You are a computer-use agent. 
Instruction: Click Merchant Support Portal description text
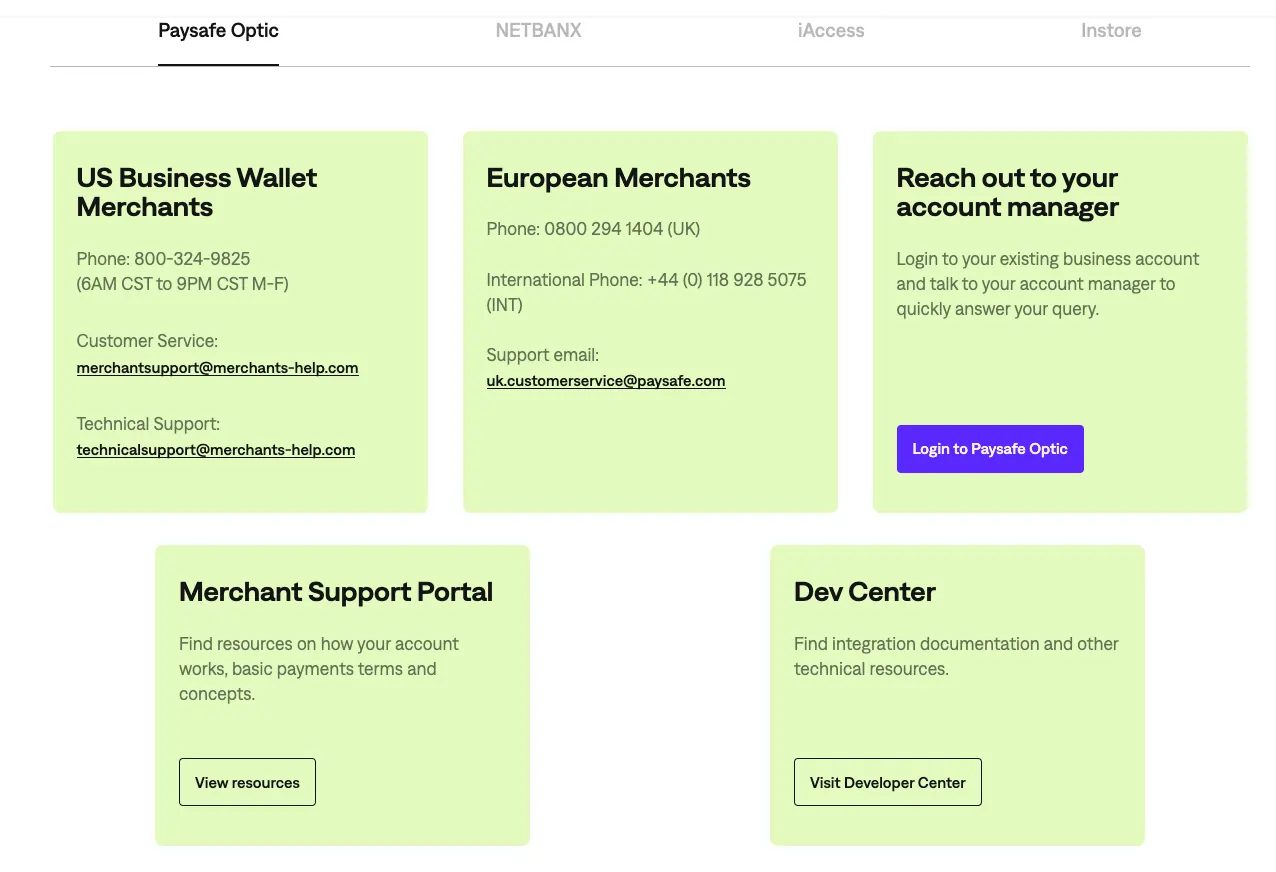(x=319, y=669)
